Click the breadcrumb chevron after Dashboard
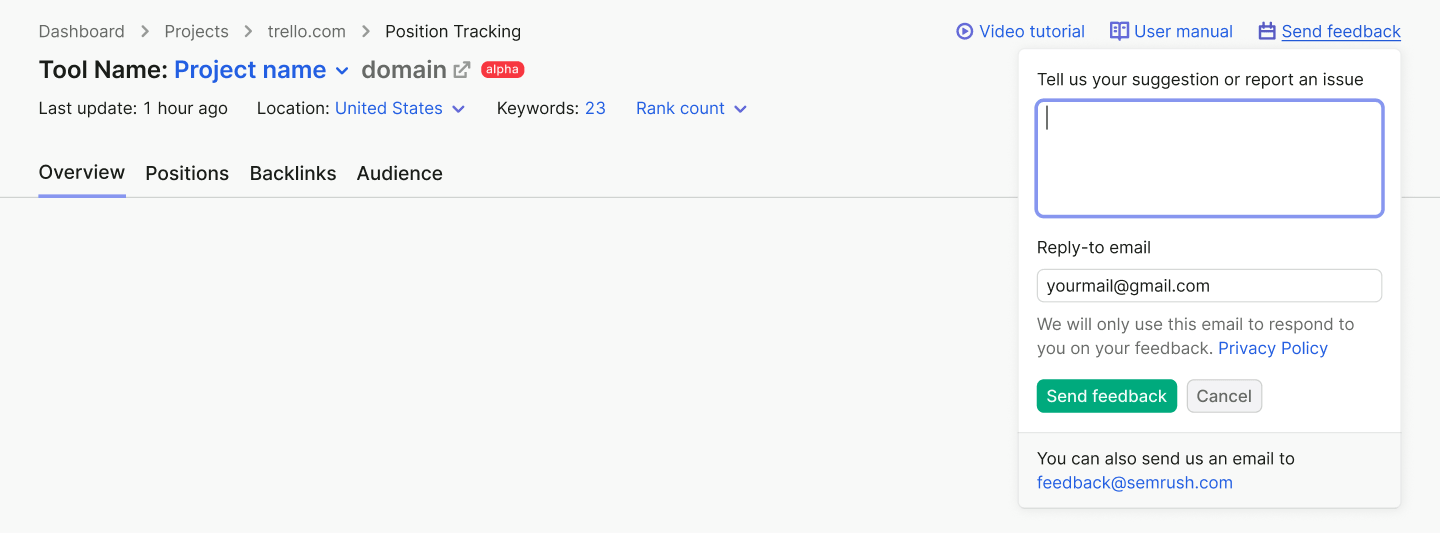Viewport: 1440px width, 533px height. (145, 32)
